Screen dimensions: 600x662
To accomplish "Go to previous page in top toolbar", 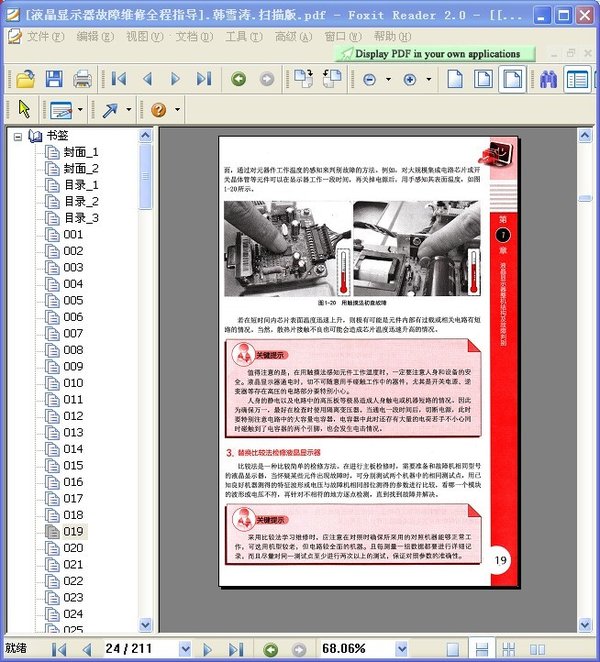I will click(x=147, y=79).
